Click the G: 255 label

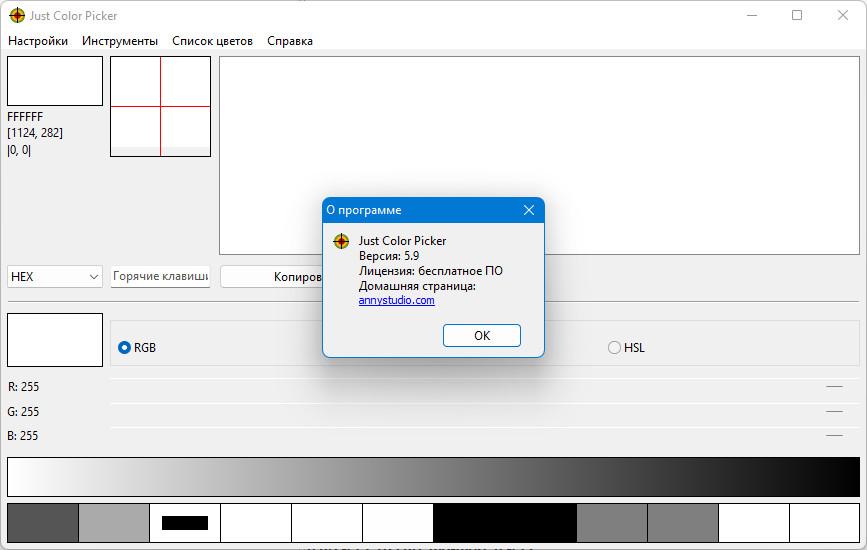click(23, 412)
